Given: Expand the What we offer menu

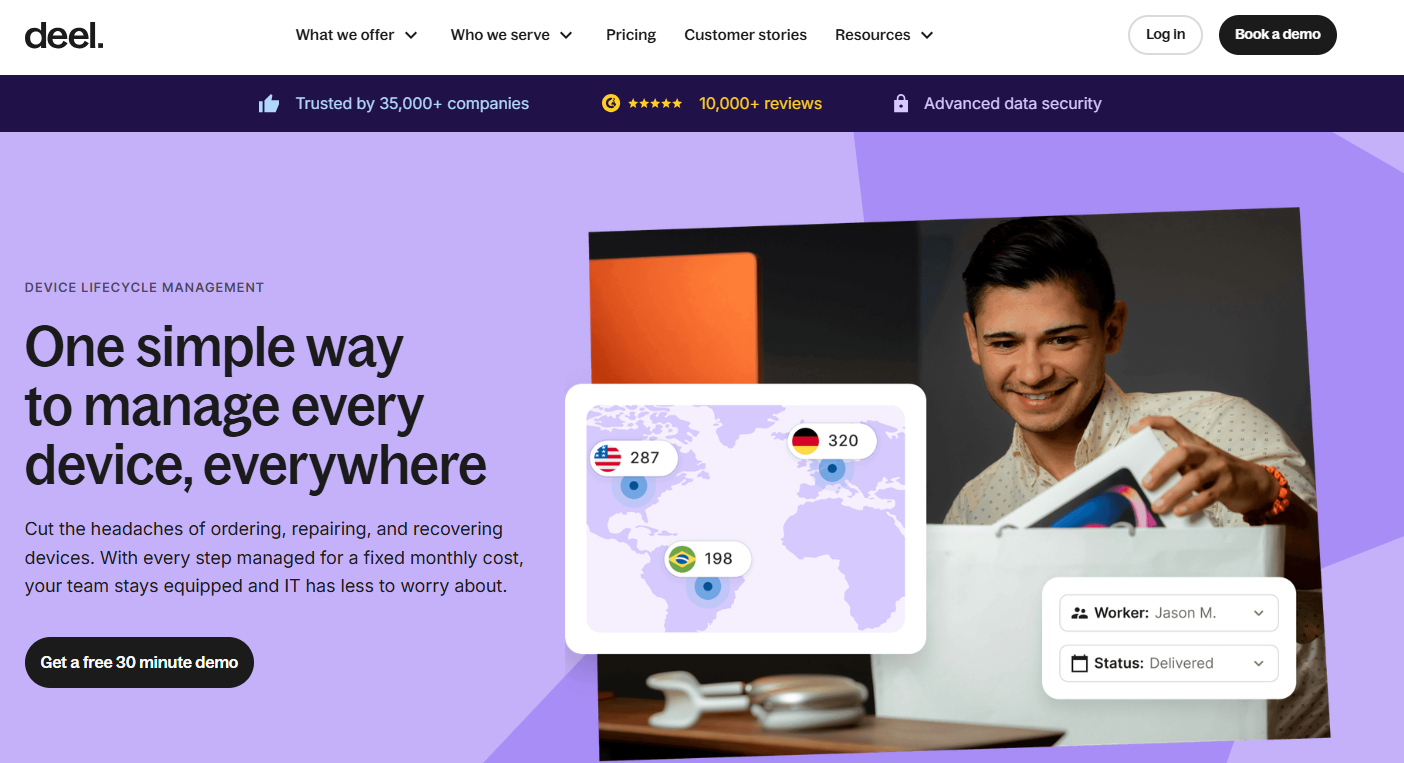Looking at the screenshot, I should coord(357,35).
